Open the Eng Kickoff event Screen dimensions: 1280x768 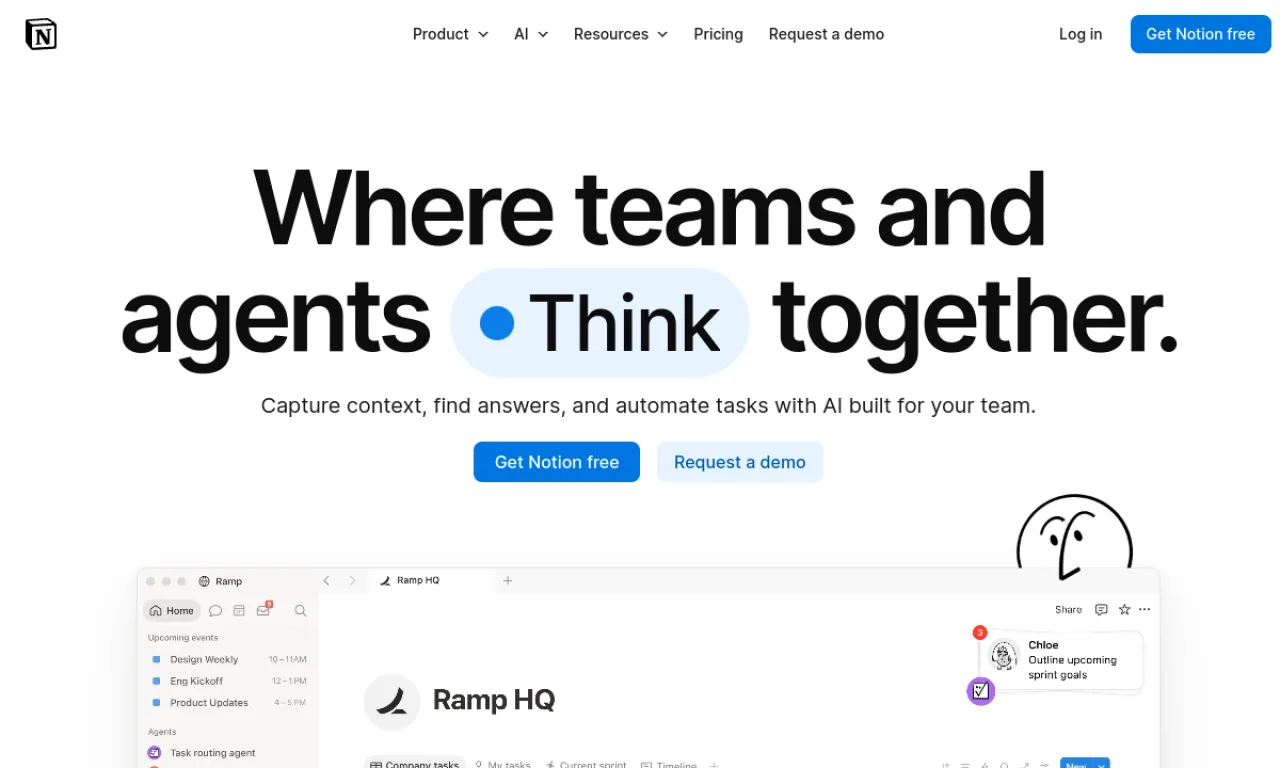(x=229, y=681)
